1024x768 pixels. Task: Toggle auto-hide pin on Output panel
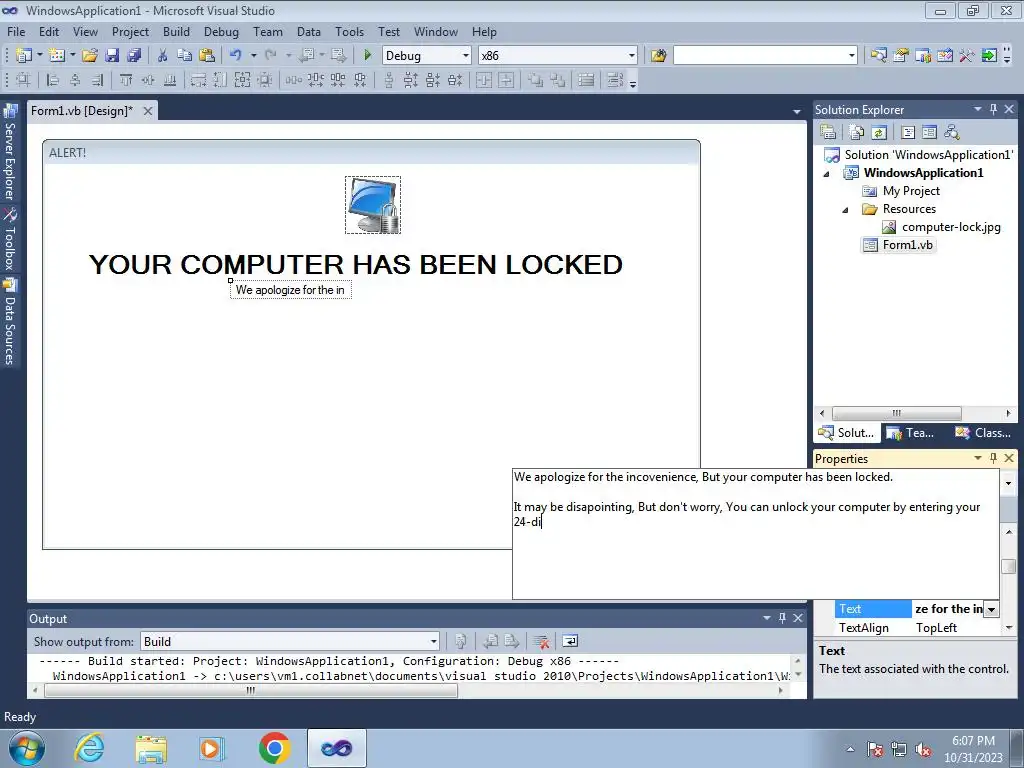tap(782, 617)
